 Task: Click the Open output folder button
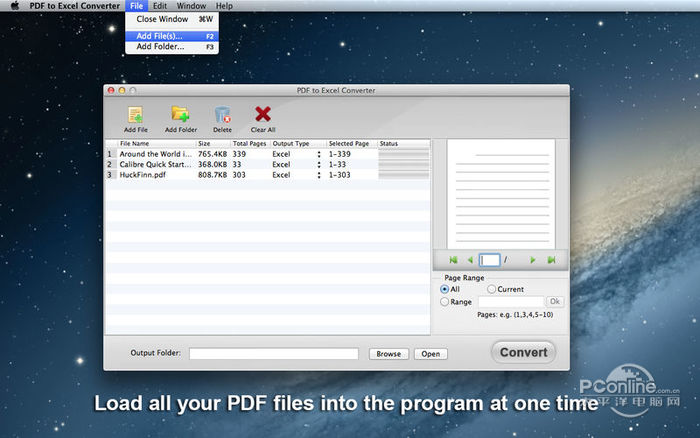tap(430, 354)
